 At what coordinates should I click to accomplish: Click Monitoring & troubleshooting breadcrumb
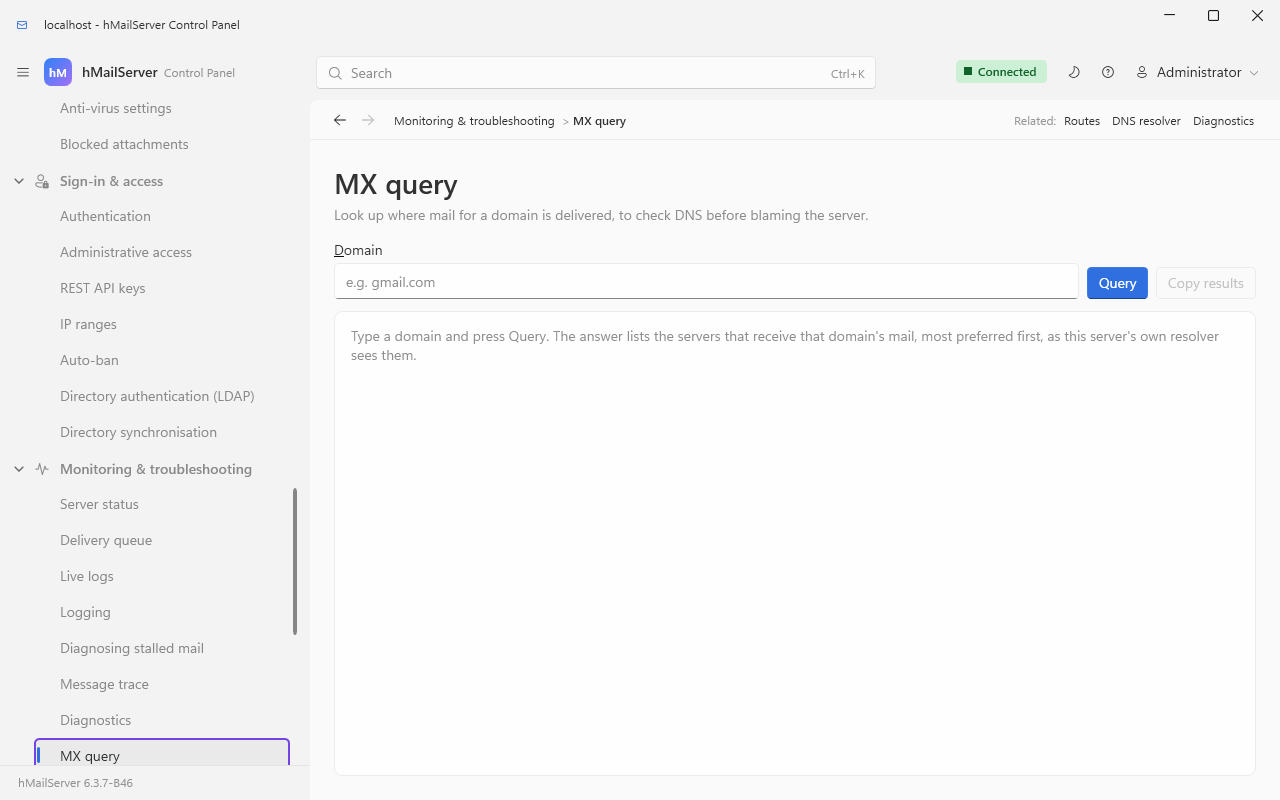coord(474,120)
